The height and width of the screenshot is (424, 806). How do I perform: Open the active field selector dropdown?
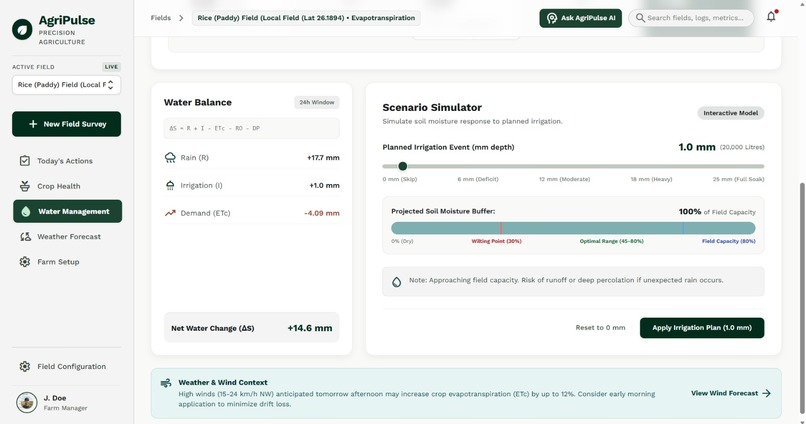(66, 85)
